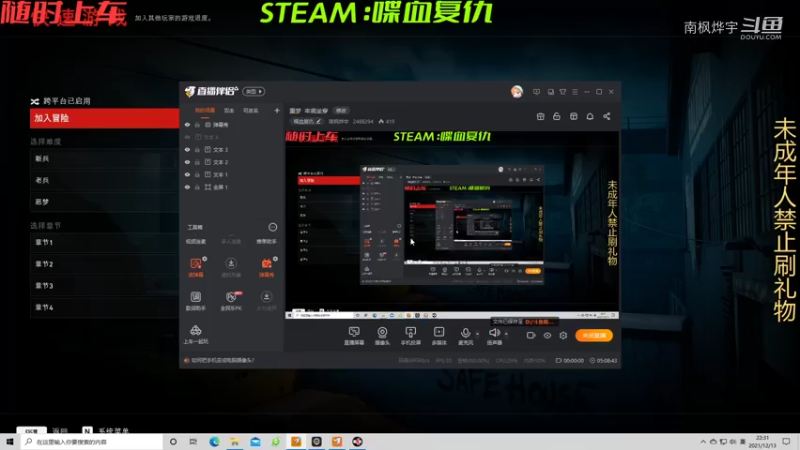
Task: Open the 弹幕秀 toolbox icon
Action: (x=266, y=266)
